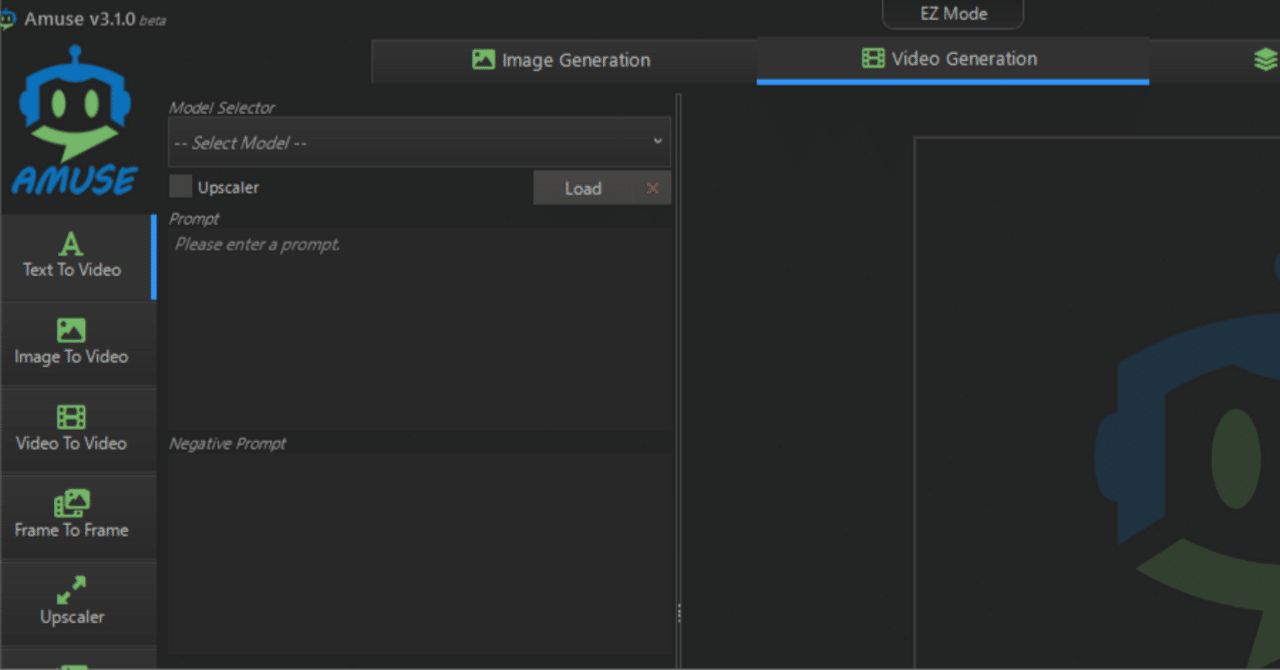Expand the model list with the chevron arrow
Viewport: 1280px width, 670px height.
coord(657,142)
